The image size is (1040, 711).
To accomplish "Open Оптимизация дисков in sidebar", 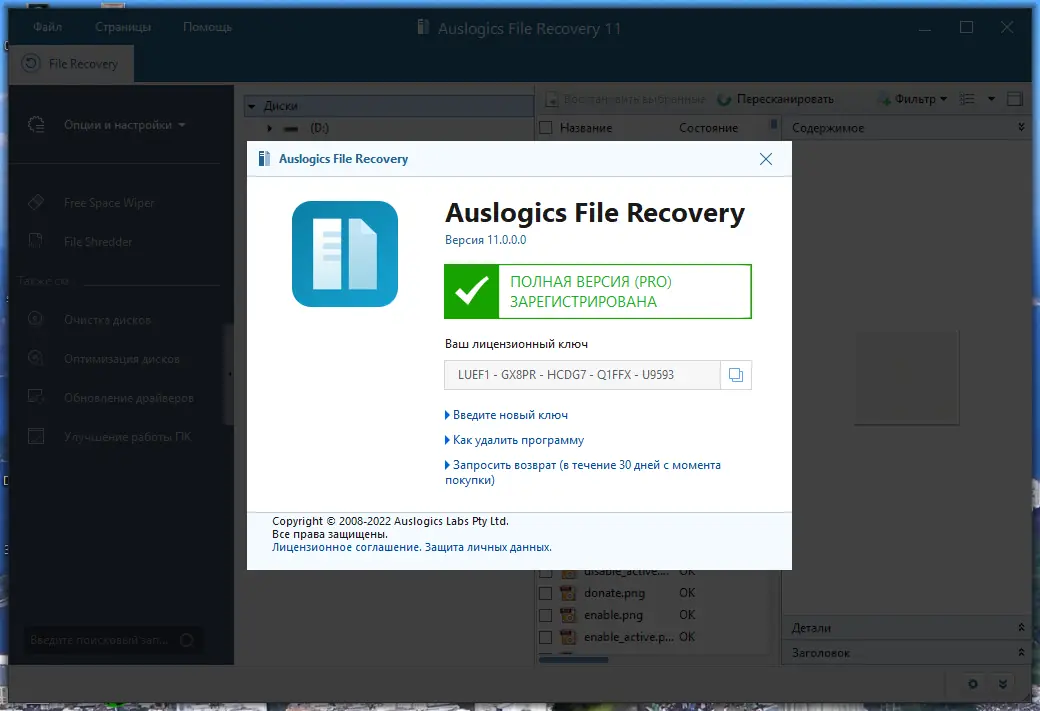I will pos(122,359).
